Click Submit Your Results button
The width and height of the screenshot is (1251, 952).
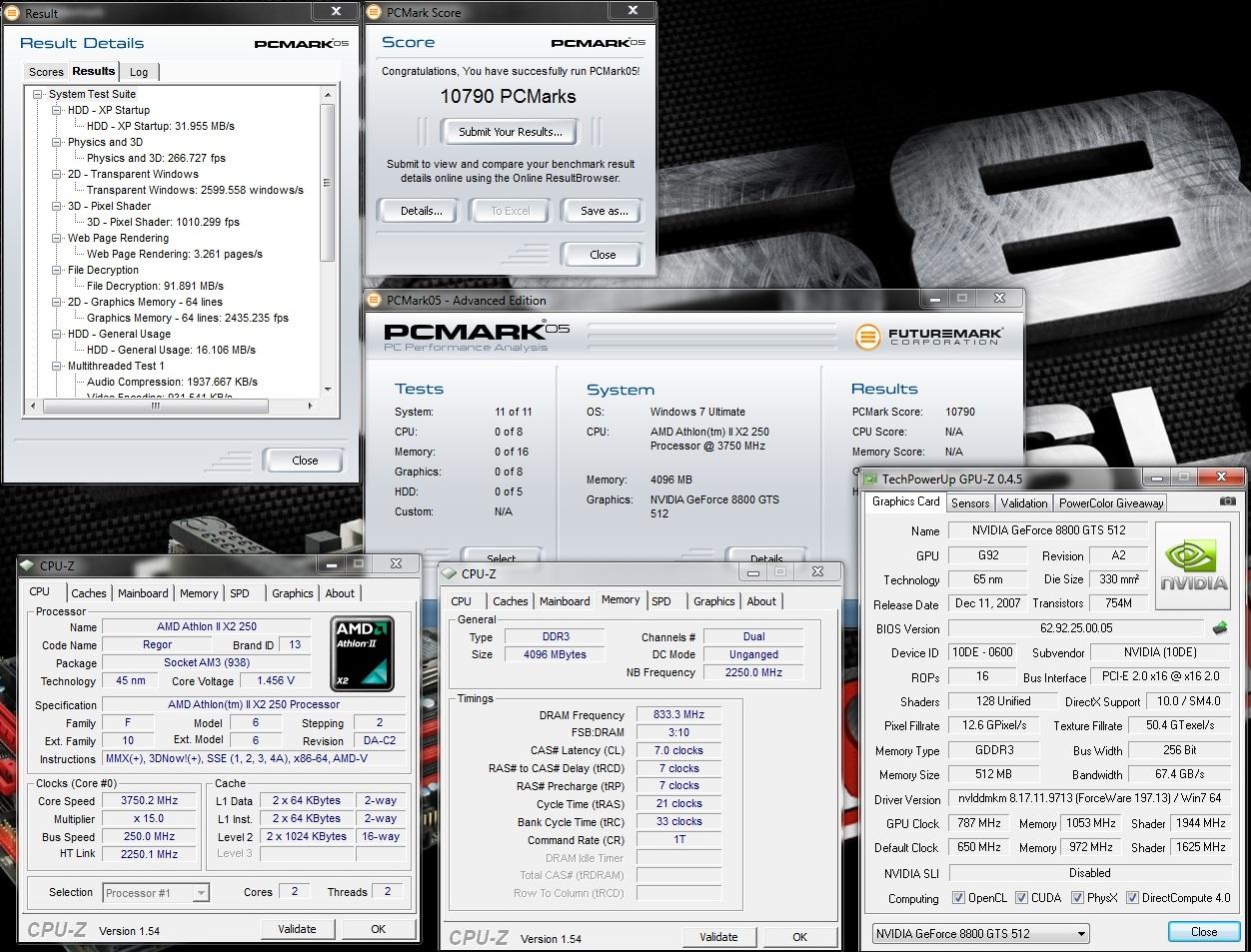point(511,132)
